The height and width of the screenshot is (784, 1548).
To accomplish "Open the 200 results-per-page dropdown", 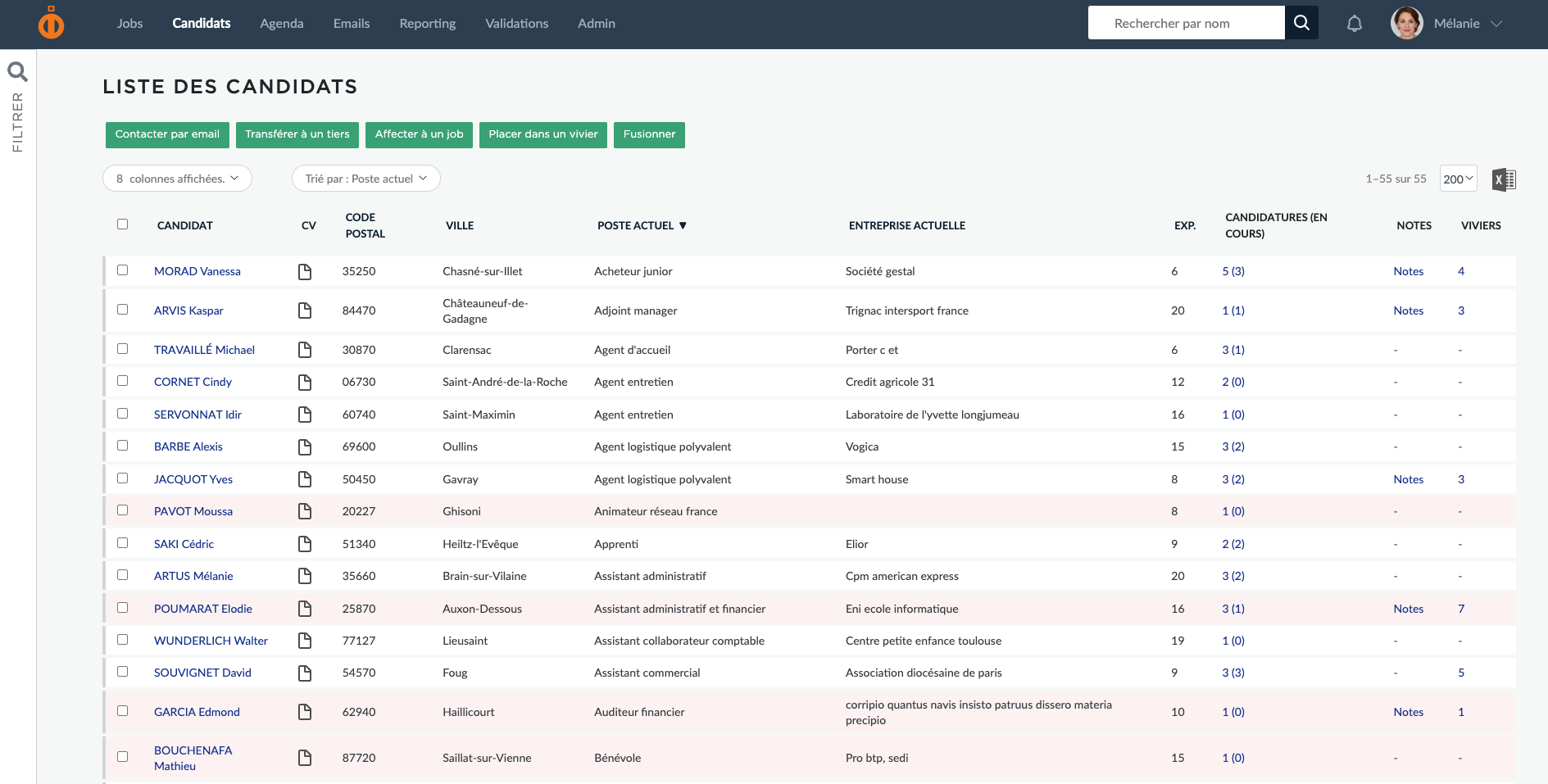I will tap(1459, 179).
